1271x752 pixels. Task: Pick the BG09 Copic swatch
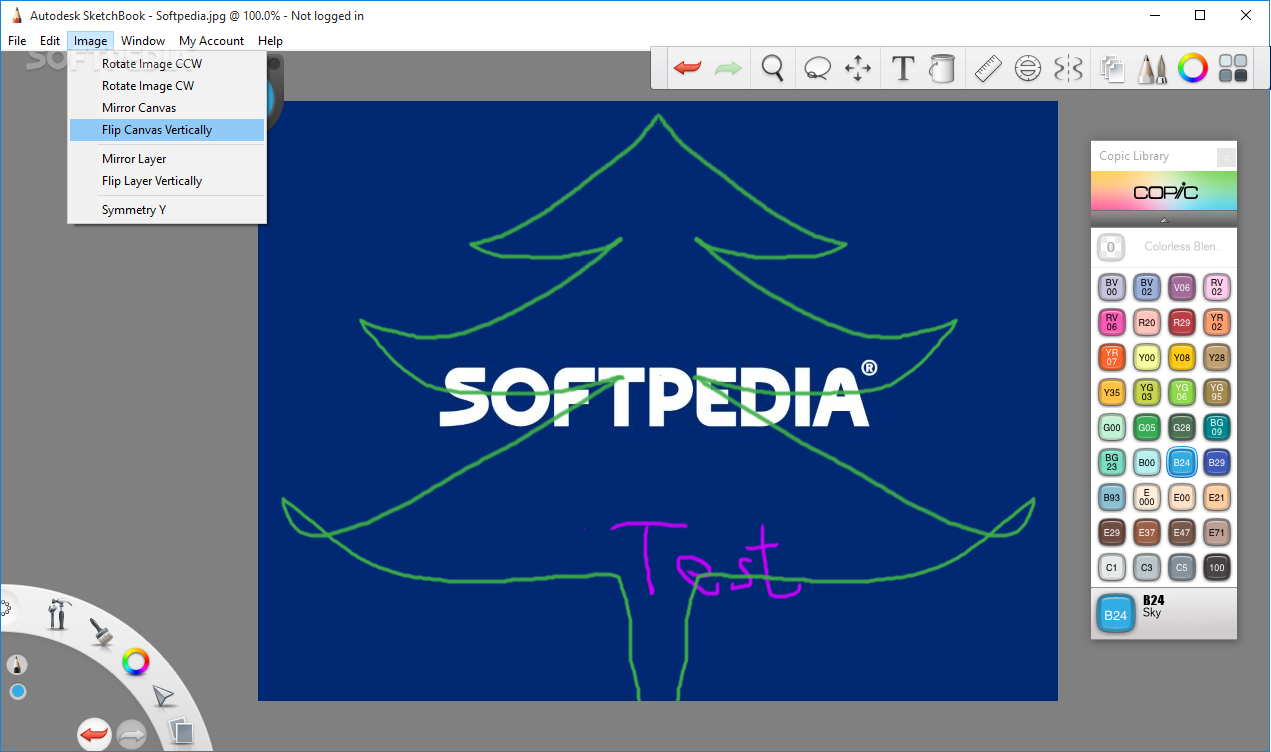(x=1217, y=428)
